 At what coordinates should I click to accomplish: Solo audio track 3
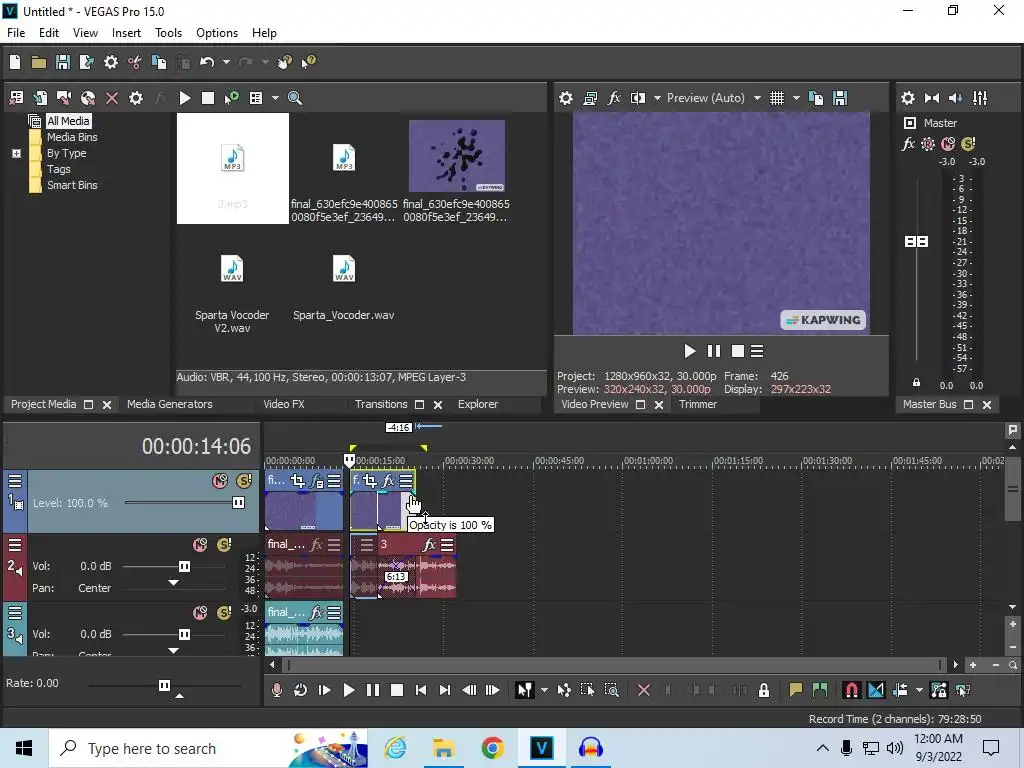223,613
